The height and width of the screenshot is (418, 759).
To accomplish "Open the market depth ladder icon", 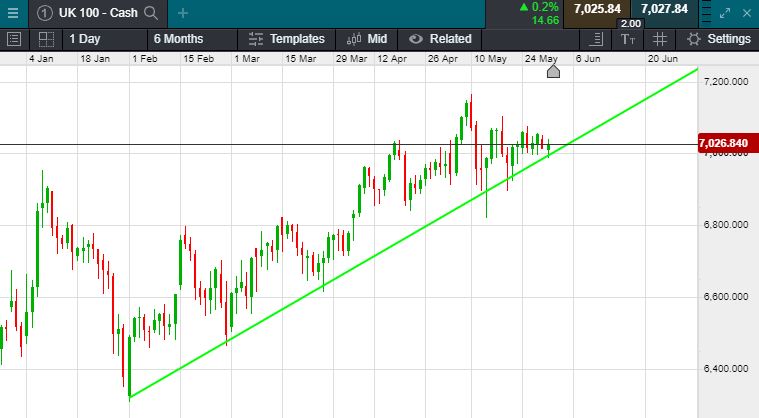I will click(707, 13).
